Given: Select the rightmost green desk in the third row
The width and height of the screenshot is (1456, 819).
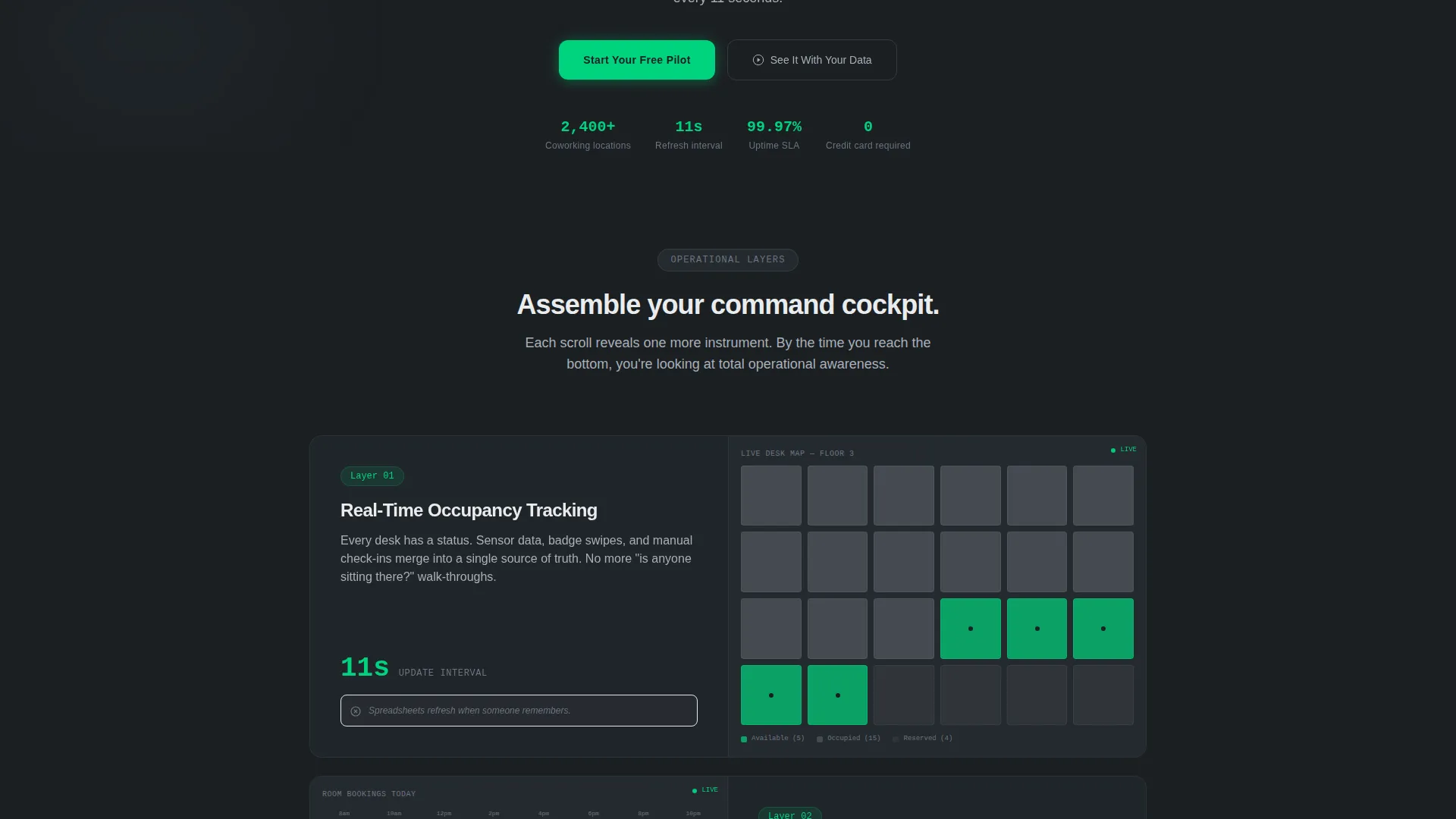Looking at the screenshot, I should click(x=1103, y=629).
